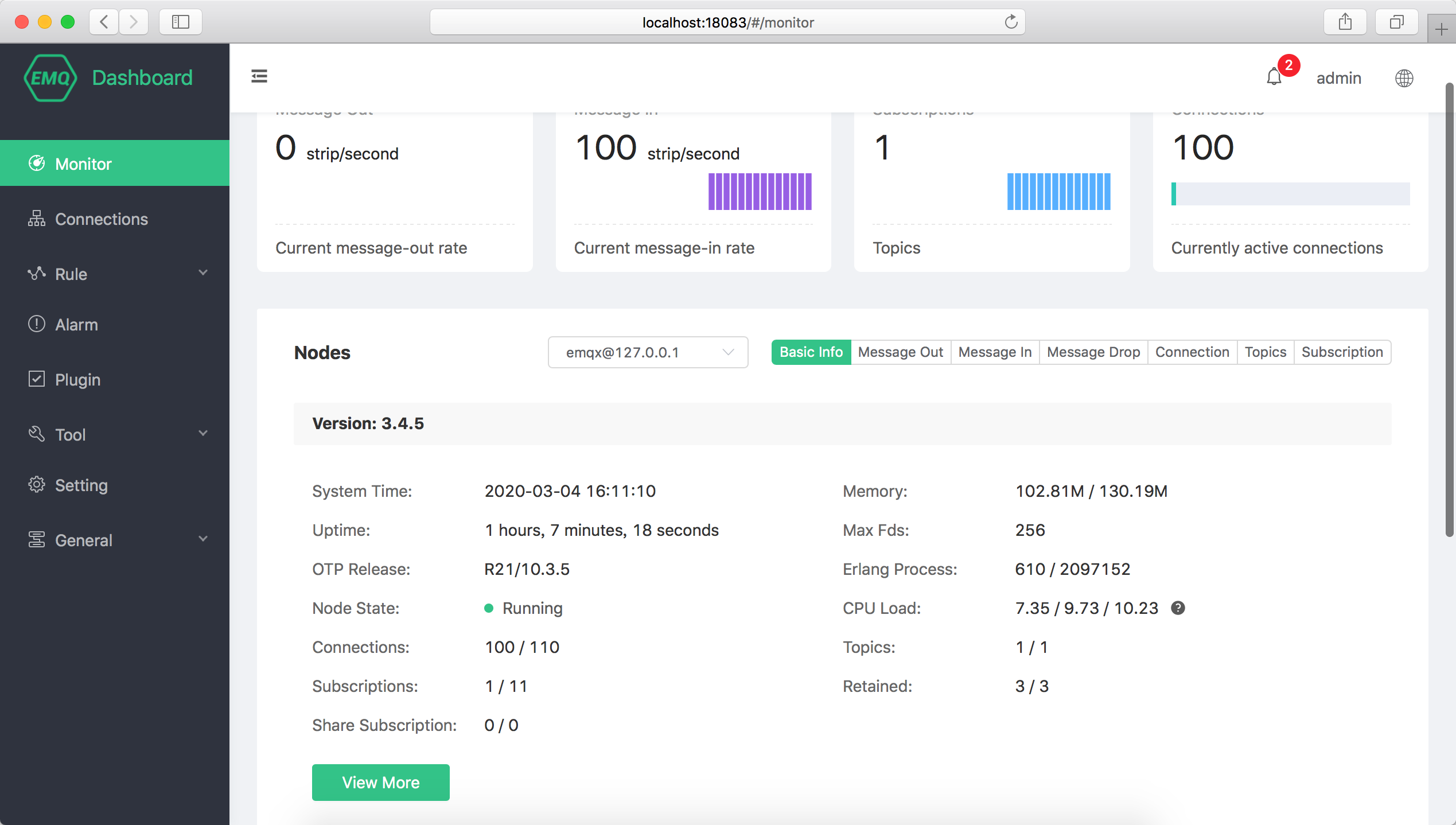Click the Alarm bell sidebar icon
This screenshot has height=825, width=1456.
click(36, 324)
